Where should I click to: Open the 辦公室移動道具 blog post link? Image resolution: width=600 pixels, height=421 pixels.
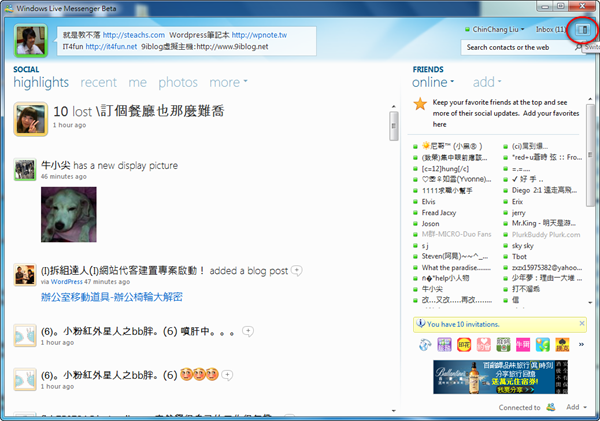pos(112,297)
